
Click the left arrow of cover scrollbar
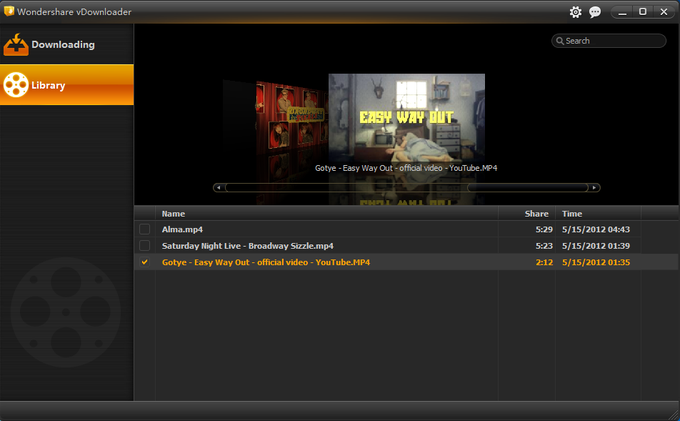tap(219, 187)
